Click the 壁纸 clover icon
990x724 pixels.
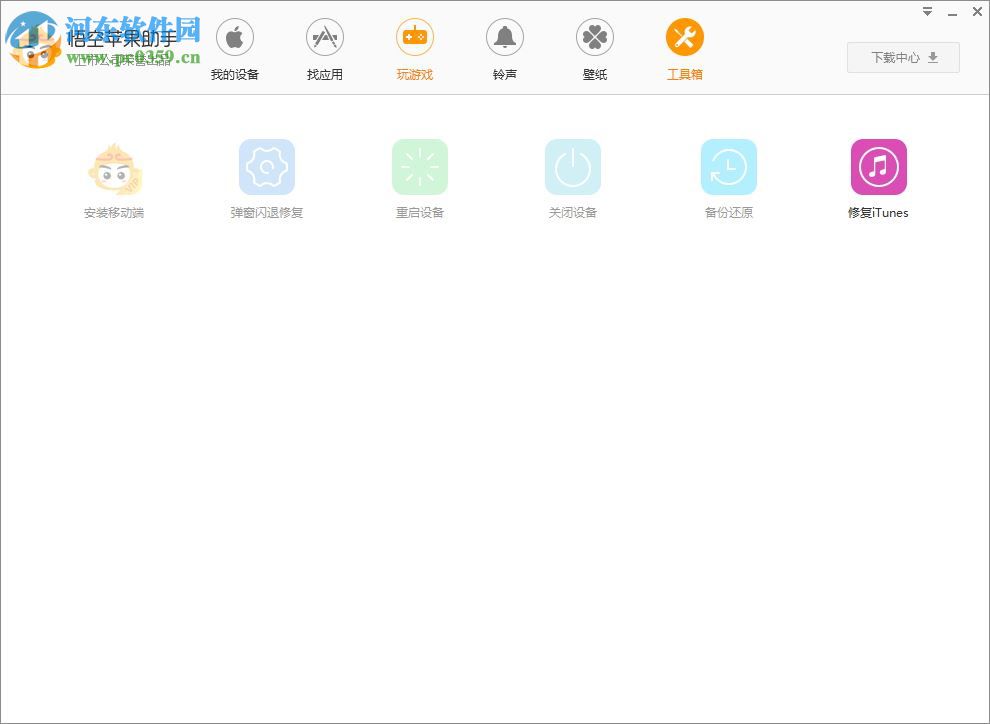pos(594,35)
